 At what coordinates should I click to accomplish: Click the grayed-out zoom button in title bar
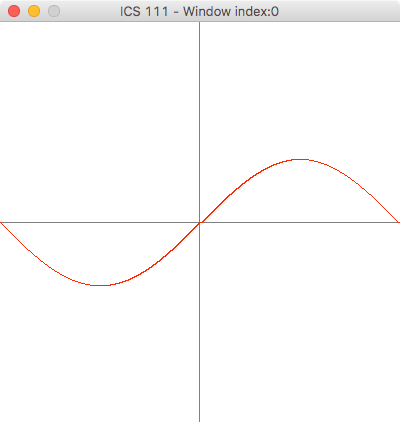54,11
